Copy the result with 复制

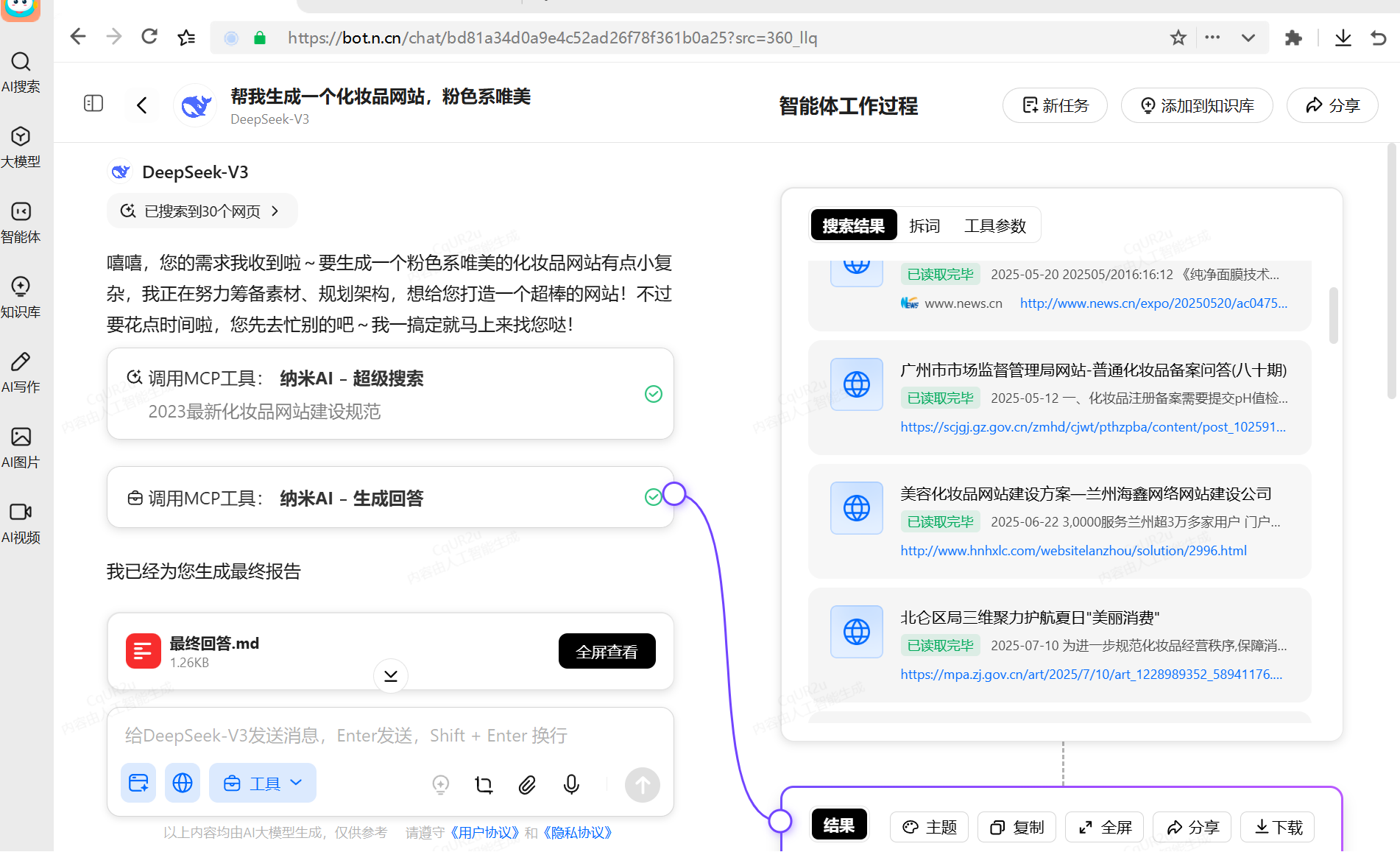(x=1017, y=827)
